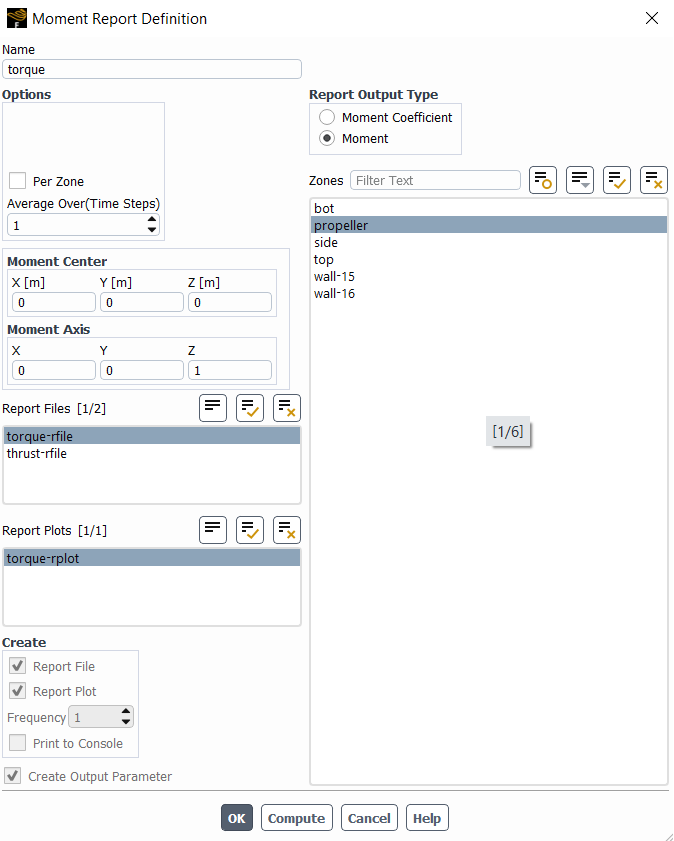Image resolution: width=674 pixels, height=841 pixels.
Task: Select side zone in Zones list
Action: tap(488, 242)
